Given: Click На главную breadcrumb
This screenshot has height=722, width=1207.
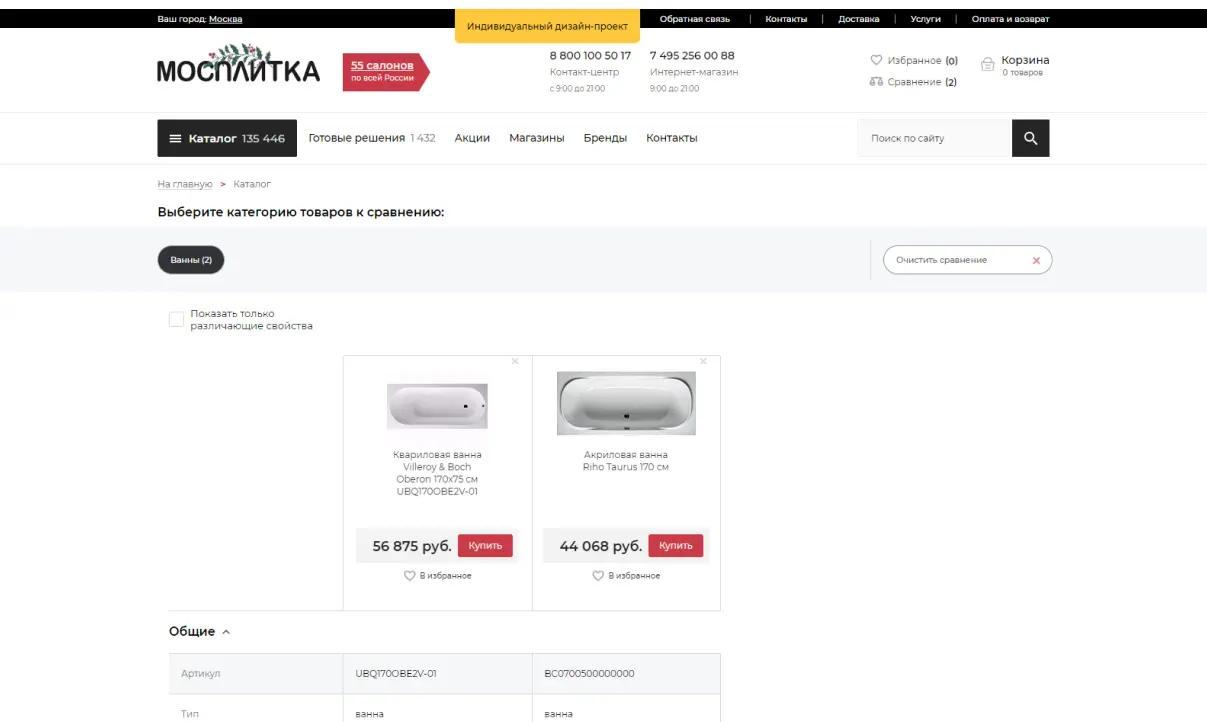Looking at the screenshot, I should [x=185, y=184].
